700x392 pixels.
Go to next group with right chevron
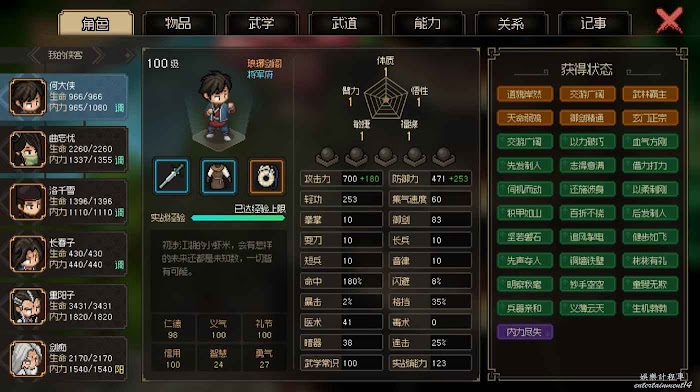(98, 55)
